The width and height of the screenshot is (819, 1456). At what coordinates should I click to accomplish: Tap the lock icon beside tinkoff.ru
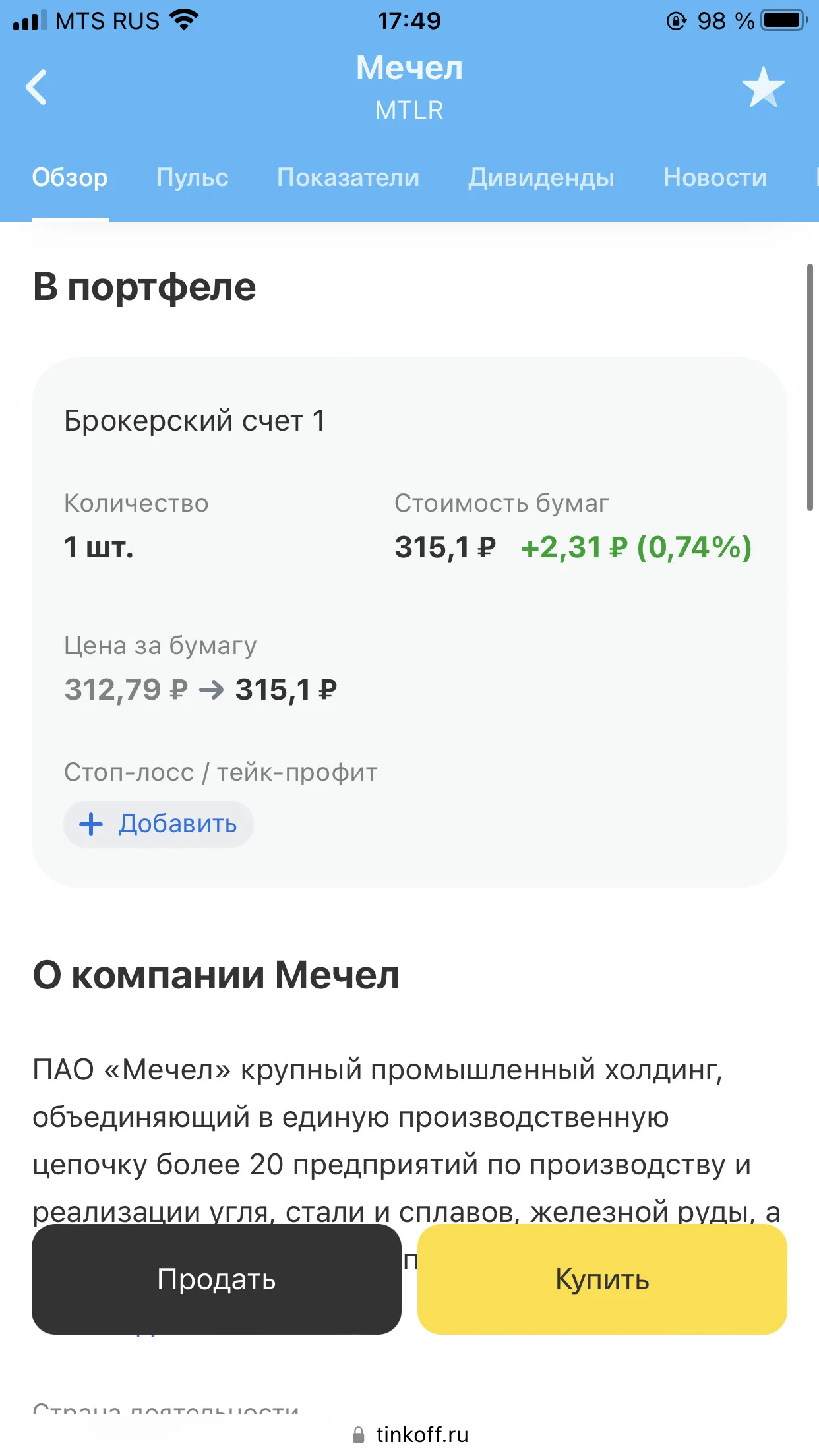359,1435
